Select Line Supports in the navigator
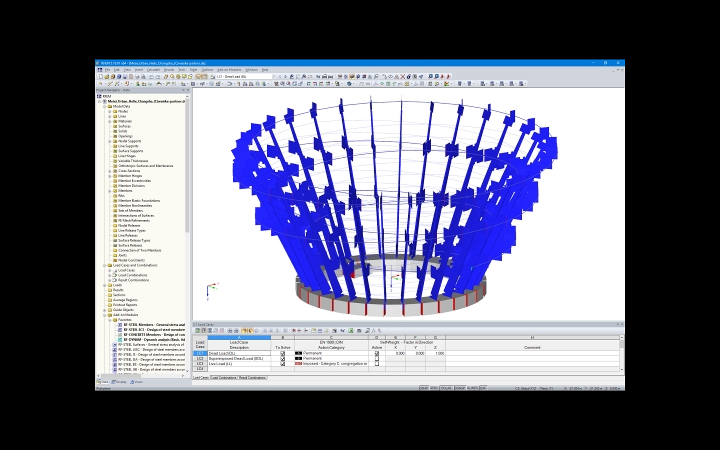Viewport: 720px width, 450px height. 128,146
